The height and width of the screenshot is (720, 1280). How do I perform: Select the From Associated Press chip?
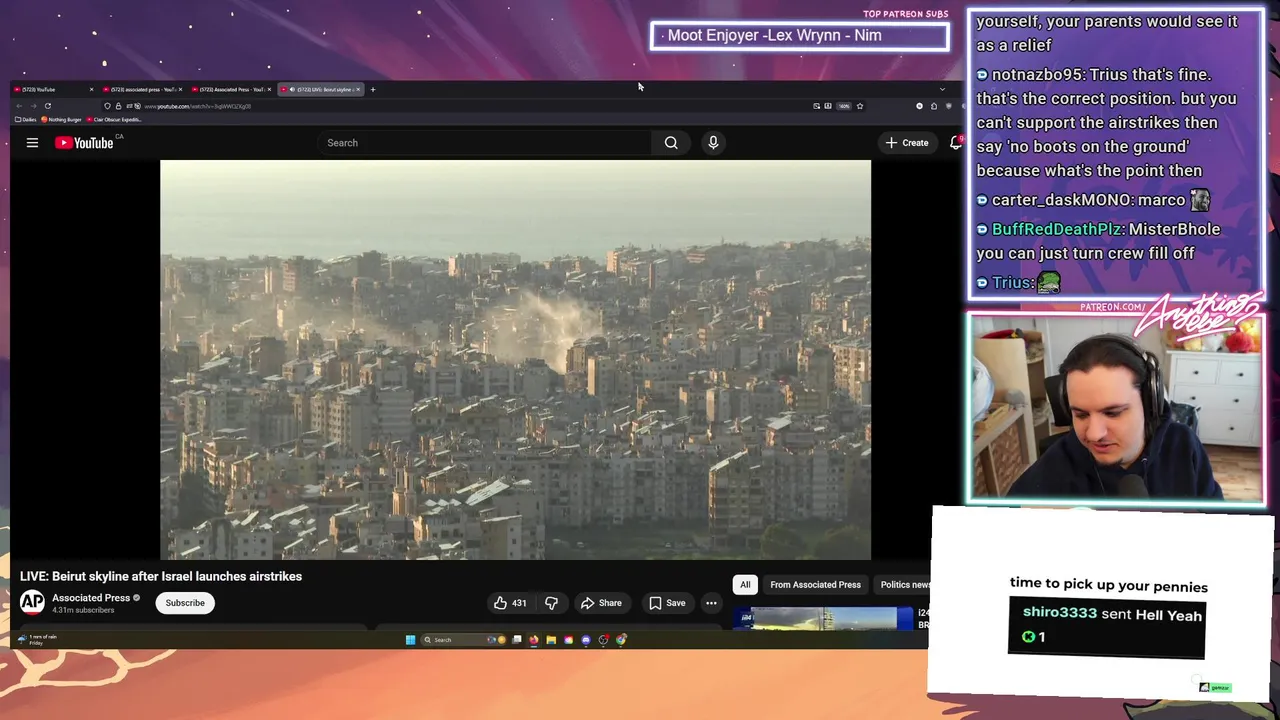pos(815,585)
